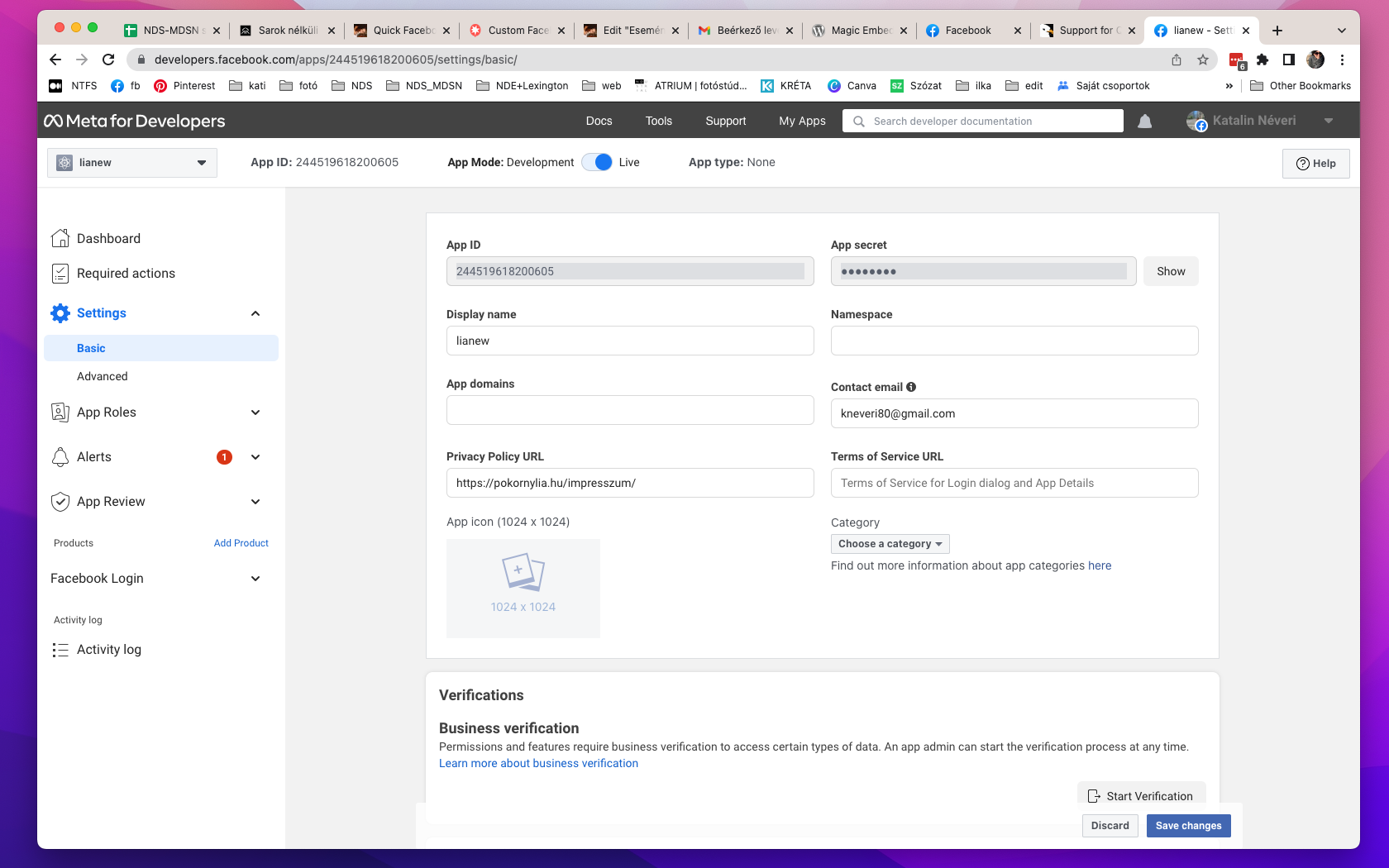Open the new tab plus button
This screenshot has height=868, width=1389.
pyautogui.click(x=1277, y=31)
